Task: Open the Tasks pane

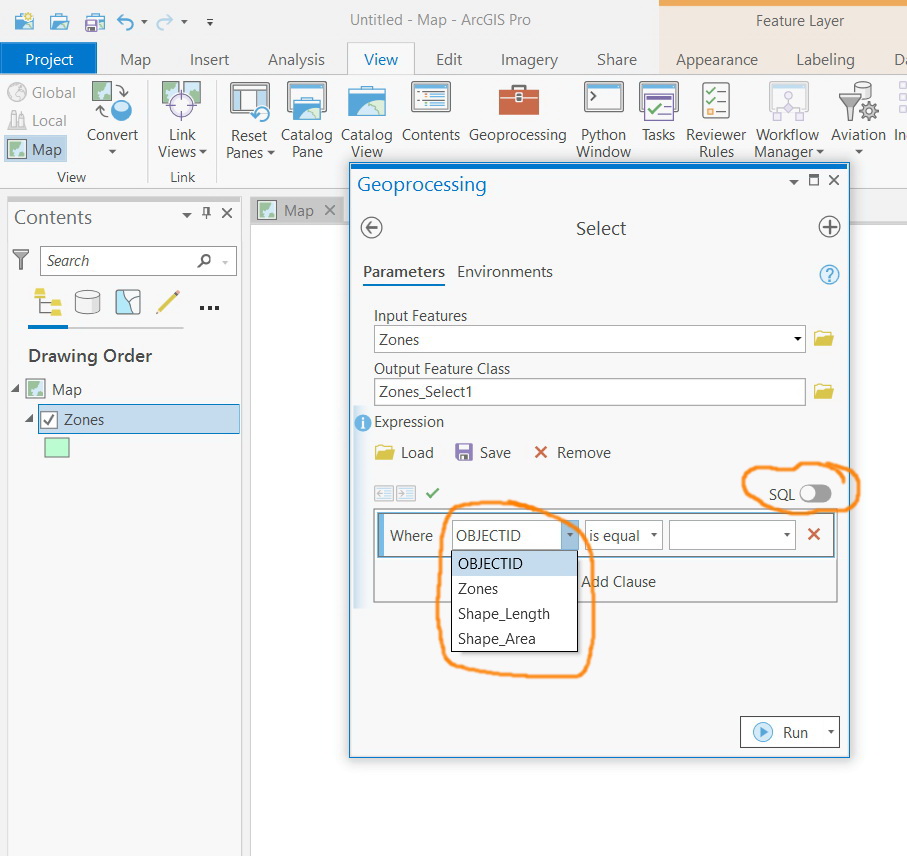Action: [658, 112]
